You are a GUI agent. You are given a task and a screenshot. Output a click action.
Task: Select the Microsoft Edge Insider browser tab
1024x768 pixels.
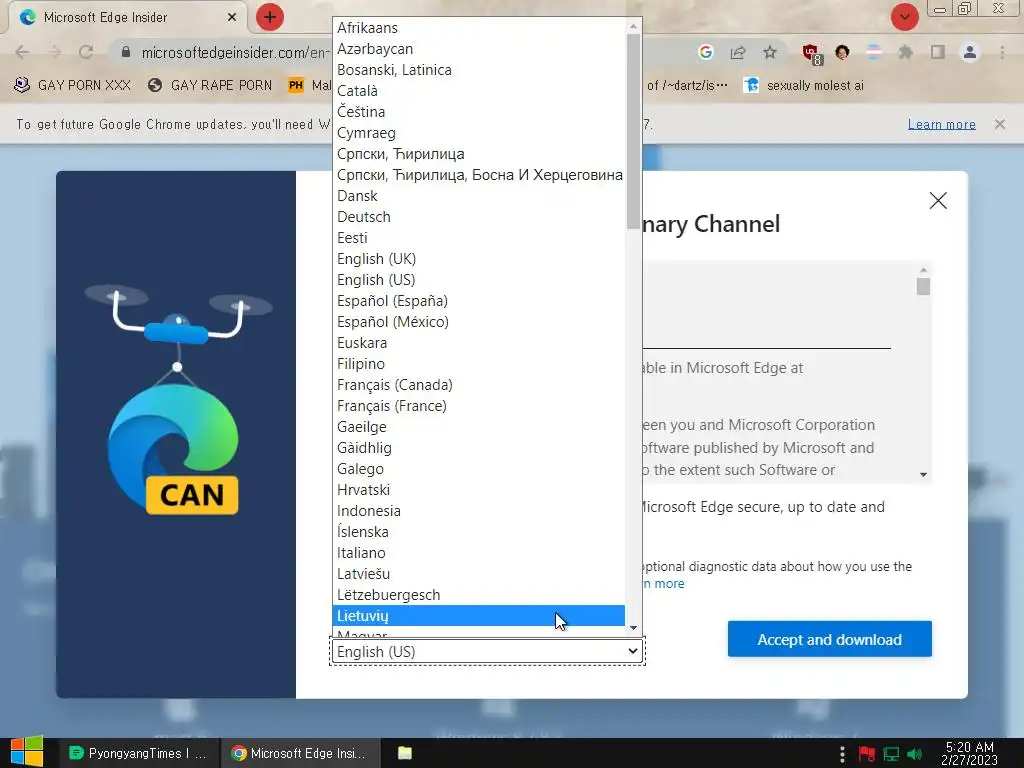pyautogui.click(x=127, y=18)
